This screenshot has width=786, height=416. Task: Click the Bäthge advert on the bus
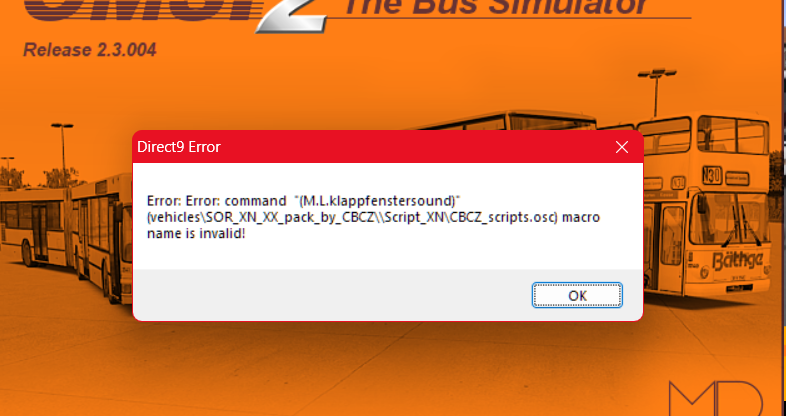pyautogui.click(x=737, y=261)
